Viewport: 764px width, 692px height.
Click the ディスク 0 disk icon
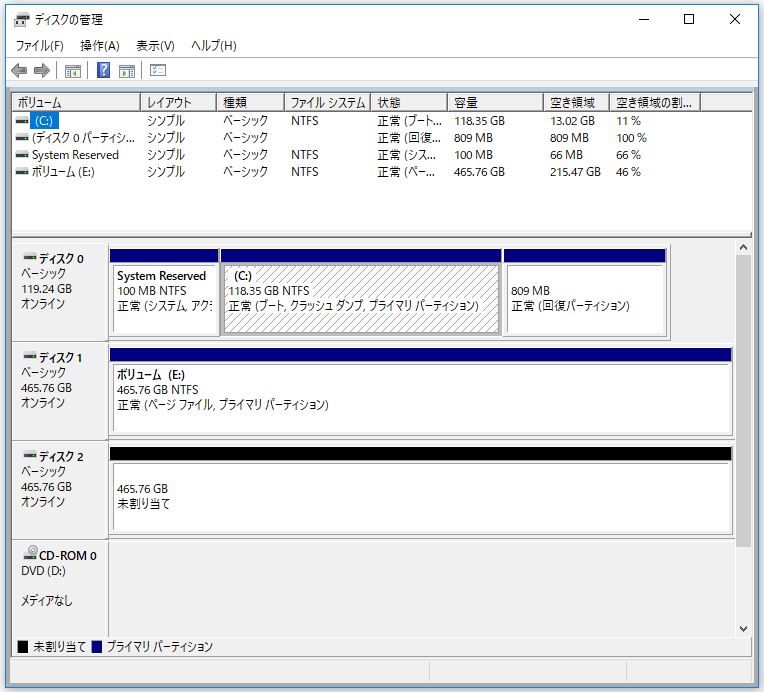click(x=30, y=256)
